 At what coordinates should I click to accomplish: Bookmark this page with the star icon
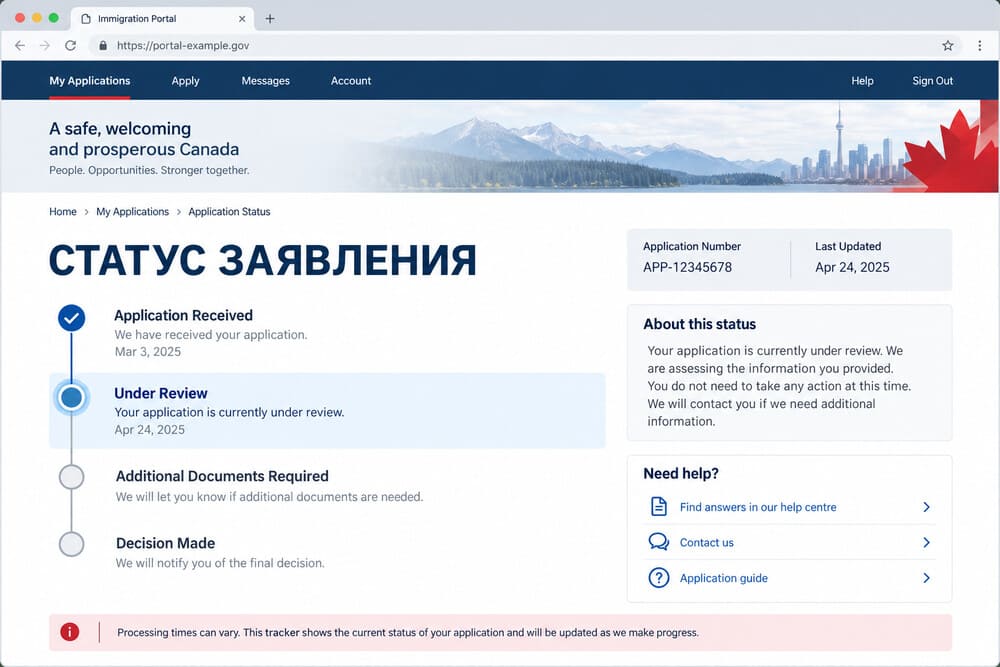coord(948,45)
